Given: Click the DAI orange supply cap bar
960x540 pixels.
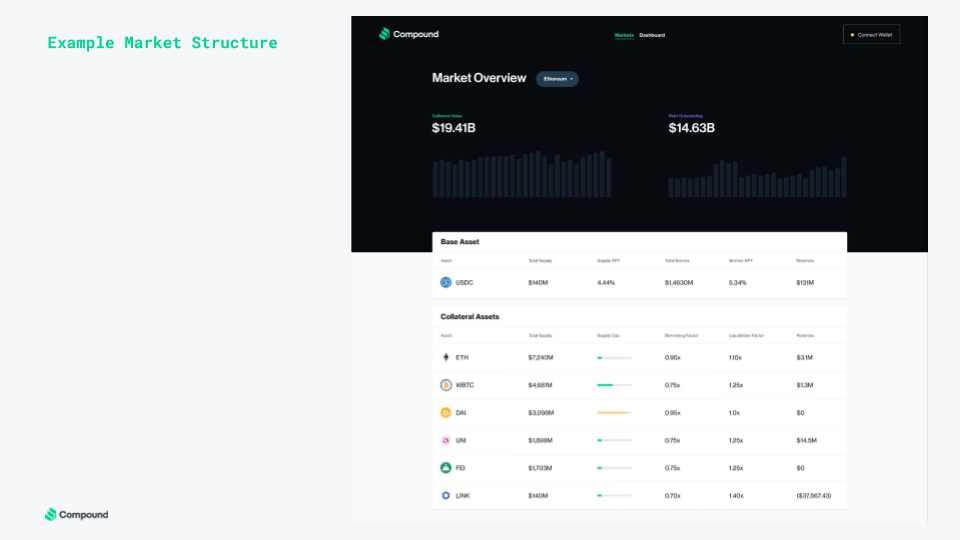Looking at the screenshot, I should tap(614, 413).
